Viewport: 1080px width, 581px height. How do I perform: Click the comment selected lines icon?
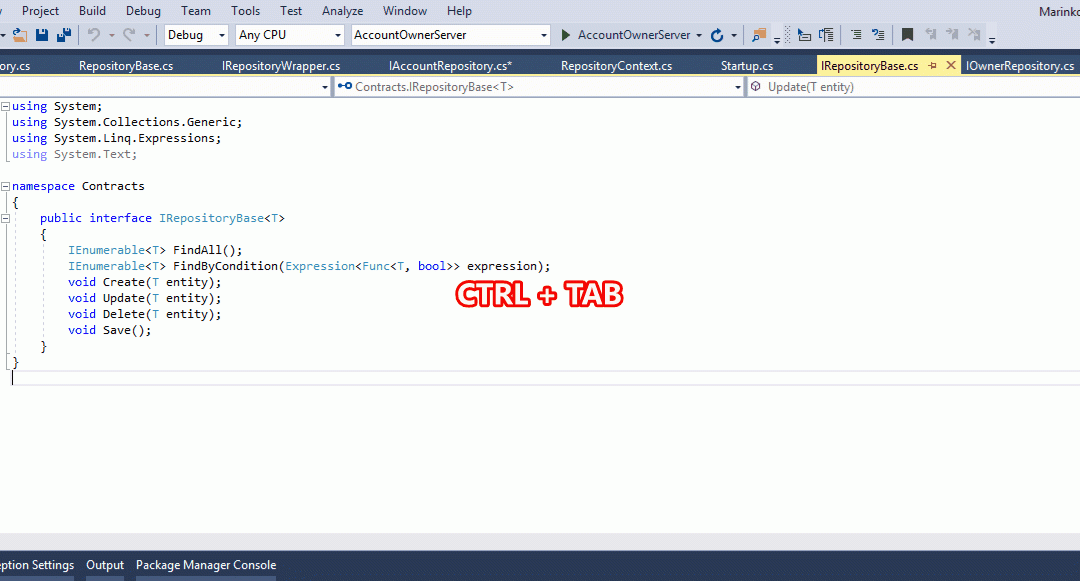[856, 35]
